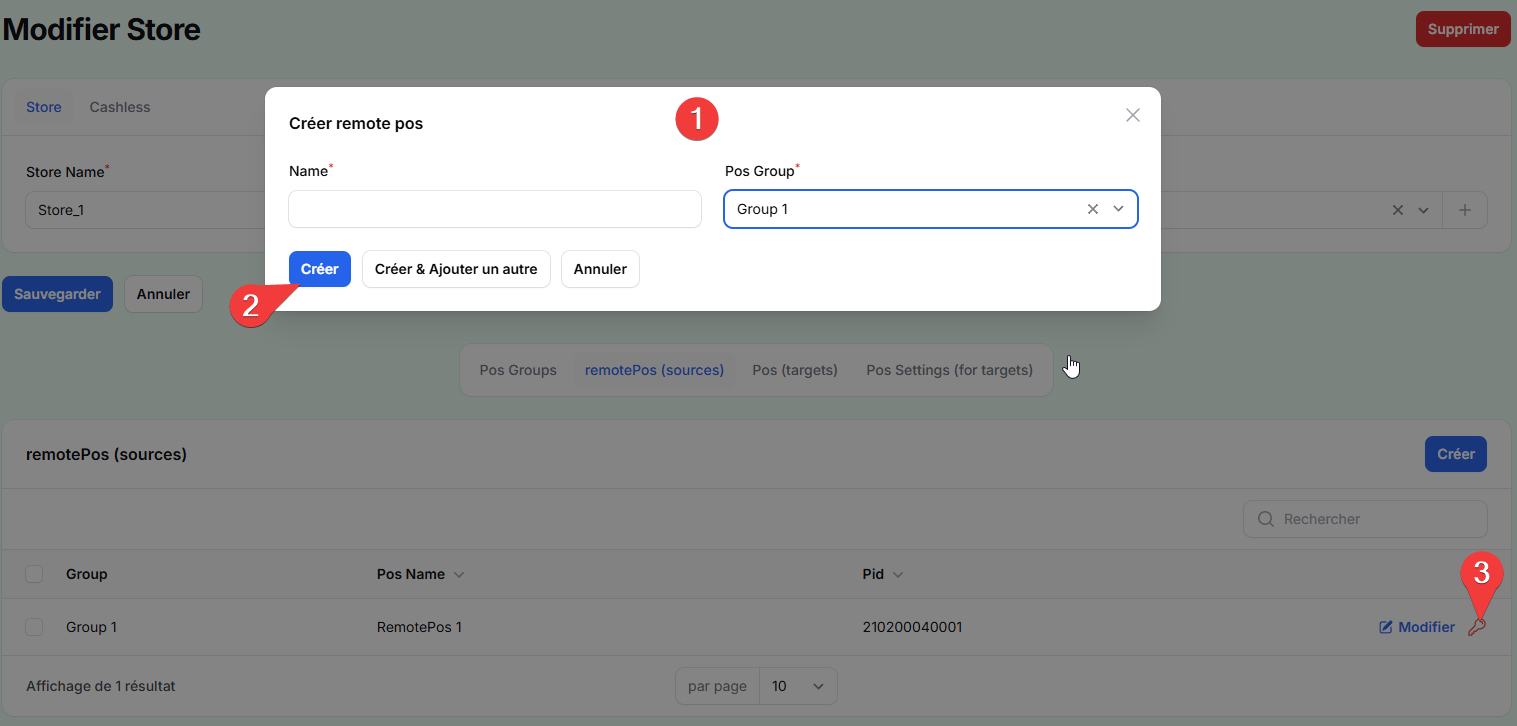Viewport: 1517px width, 726px height.
Task: Toggle the select-all checkbox in table header
Action: click(35, 574)
